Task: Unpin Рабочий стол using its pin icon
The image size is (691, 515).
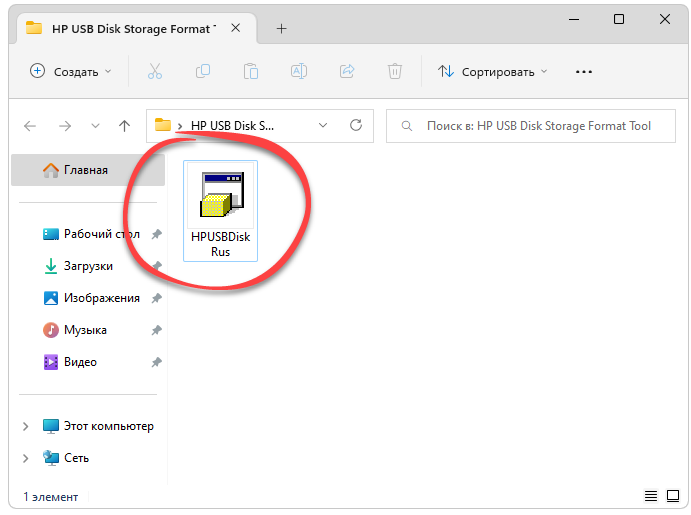Action: (156, 234)
